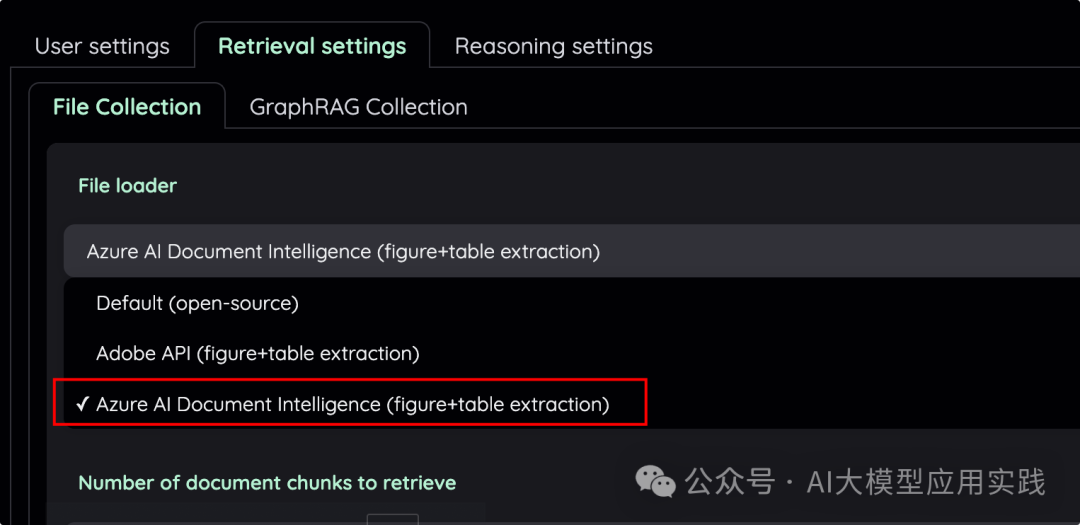The width and height of the screenshot is (1080, 525).
Task: Click empty panel space beside File loader heading
Action: (600, 185)
